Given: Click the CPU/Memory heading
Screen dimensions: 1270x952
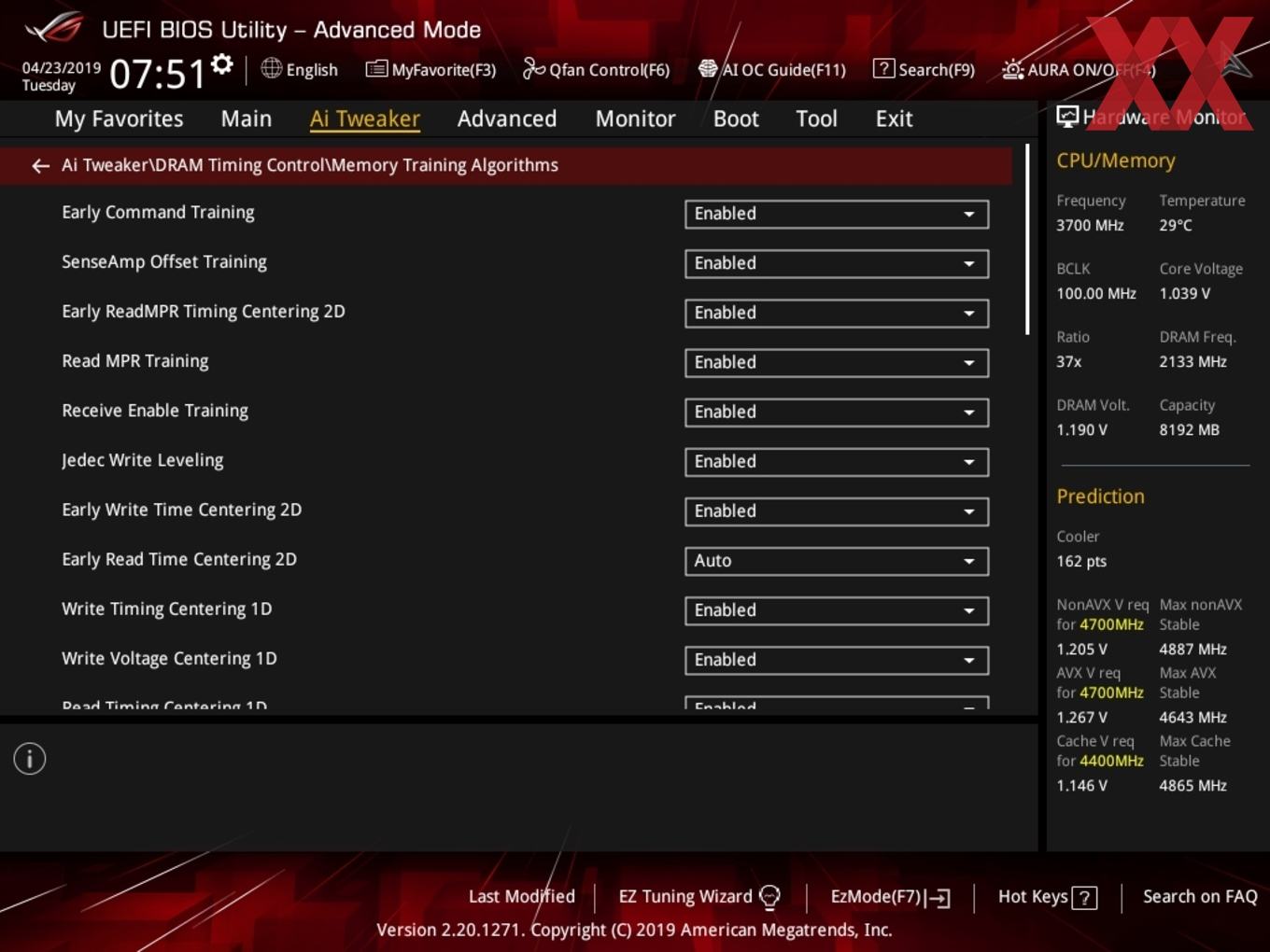Looking at the screenshot, I should click(1116, 161).
